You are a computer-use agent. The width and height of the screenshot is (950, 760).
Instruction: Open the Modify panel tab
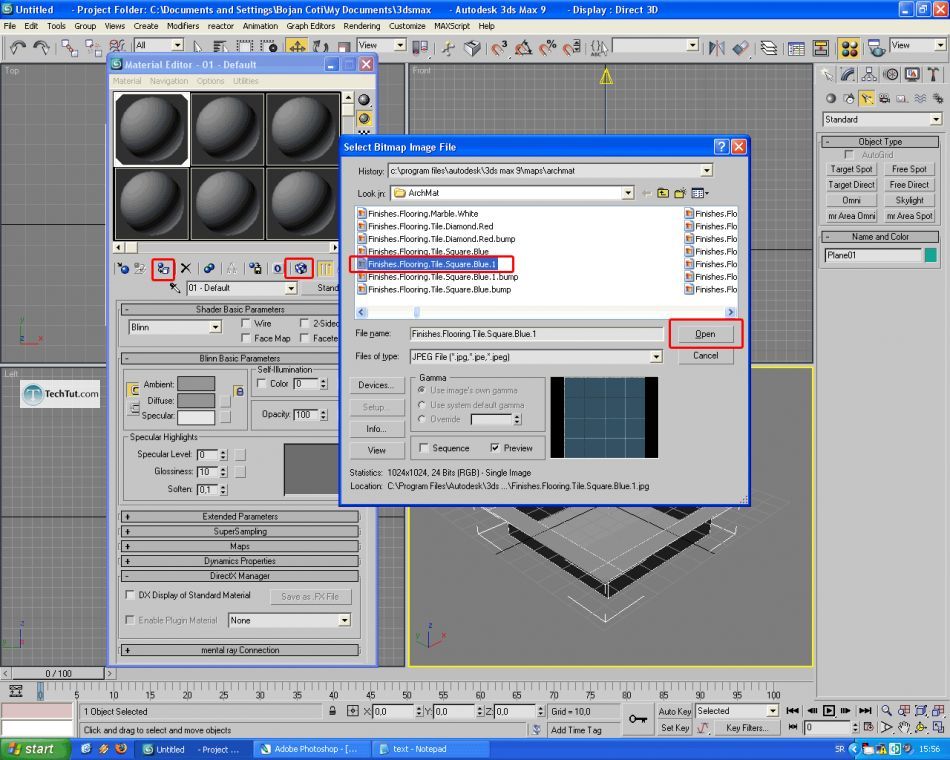point(848,75)
